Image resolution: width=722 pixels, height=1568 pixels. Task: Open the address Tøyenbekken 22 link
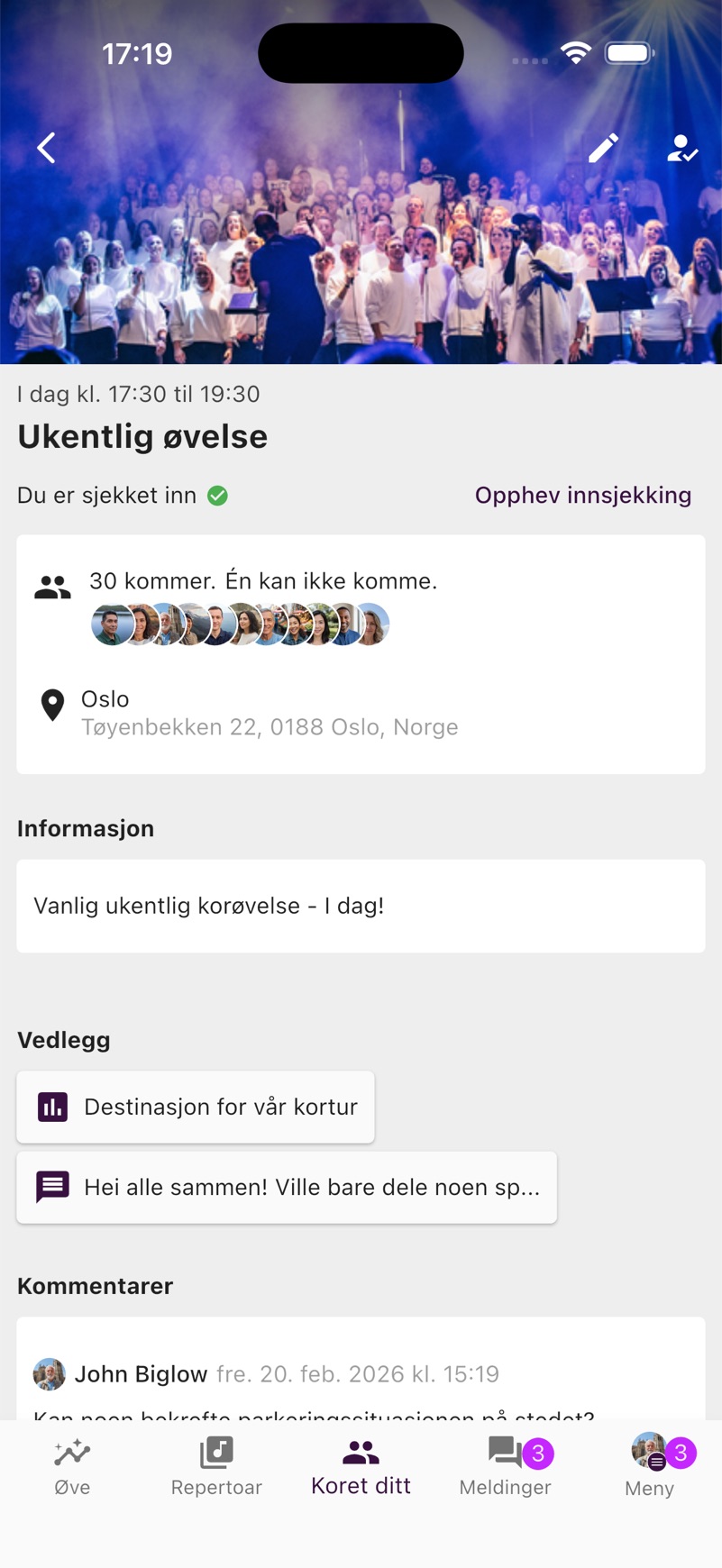coord(270,727)
